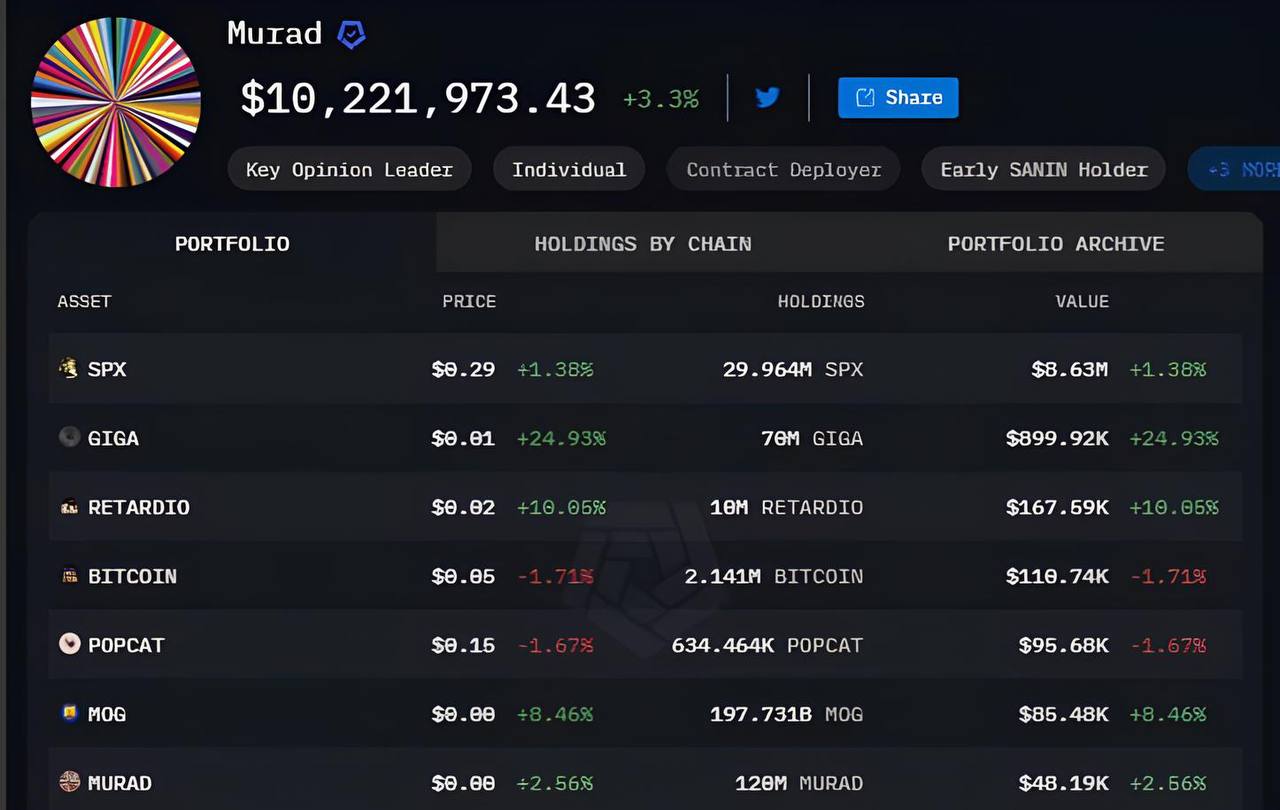Select the Key Opinion Leader tag

[349, 170]
